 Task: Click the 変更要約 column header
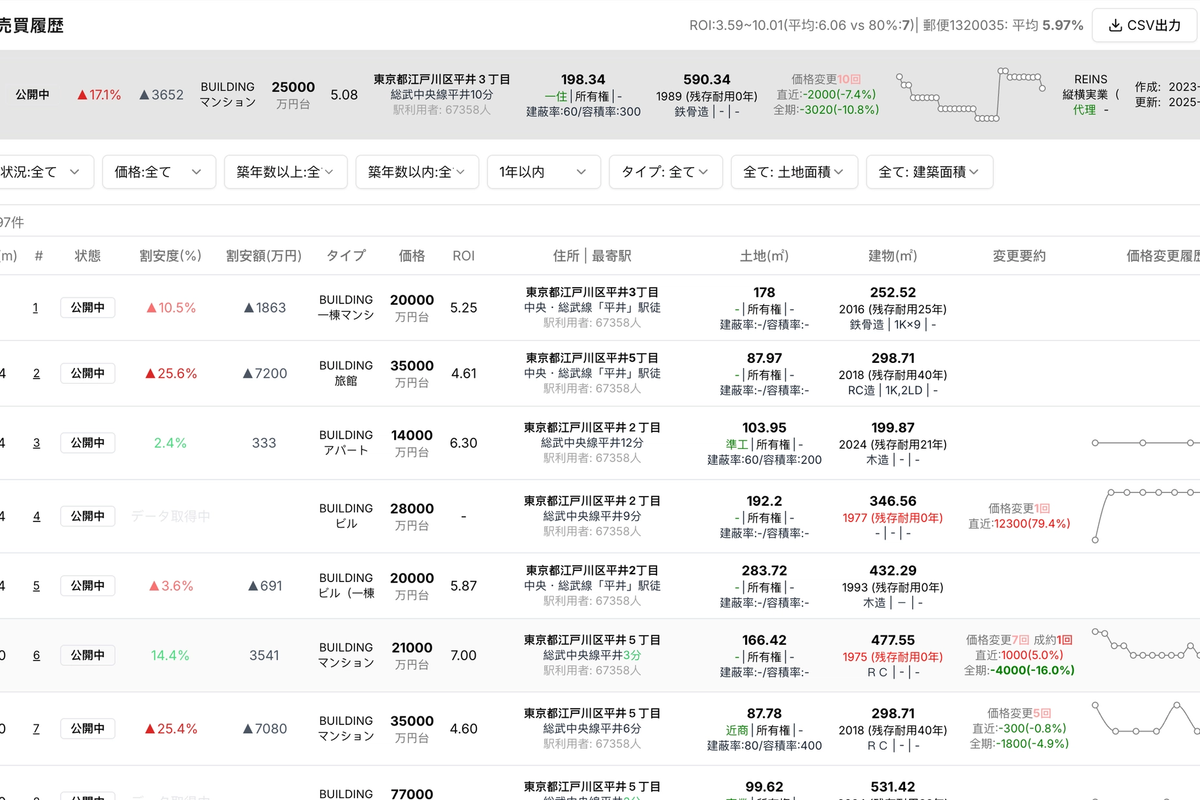pyautogui.click(x=1019, y=256)
